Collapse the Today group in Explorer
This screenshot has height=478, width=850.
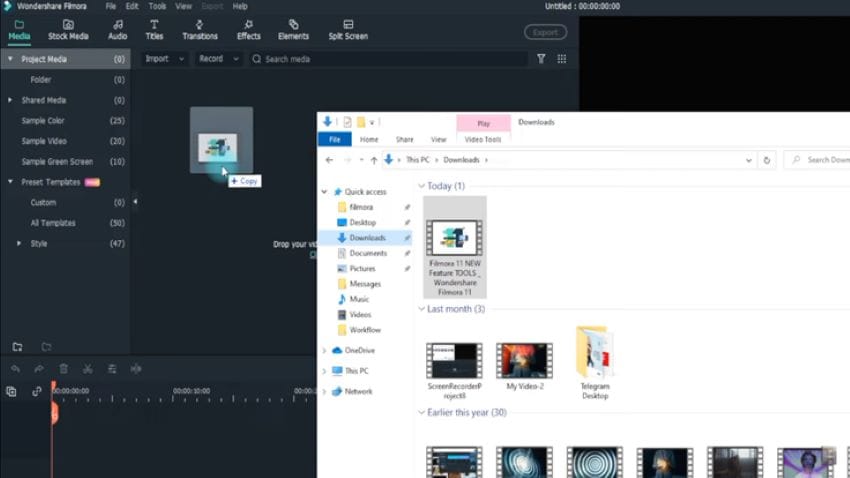point(422,186)
